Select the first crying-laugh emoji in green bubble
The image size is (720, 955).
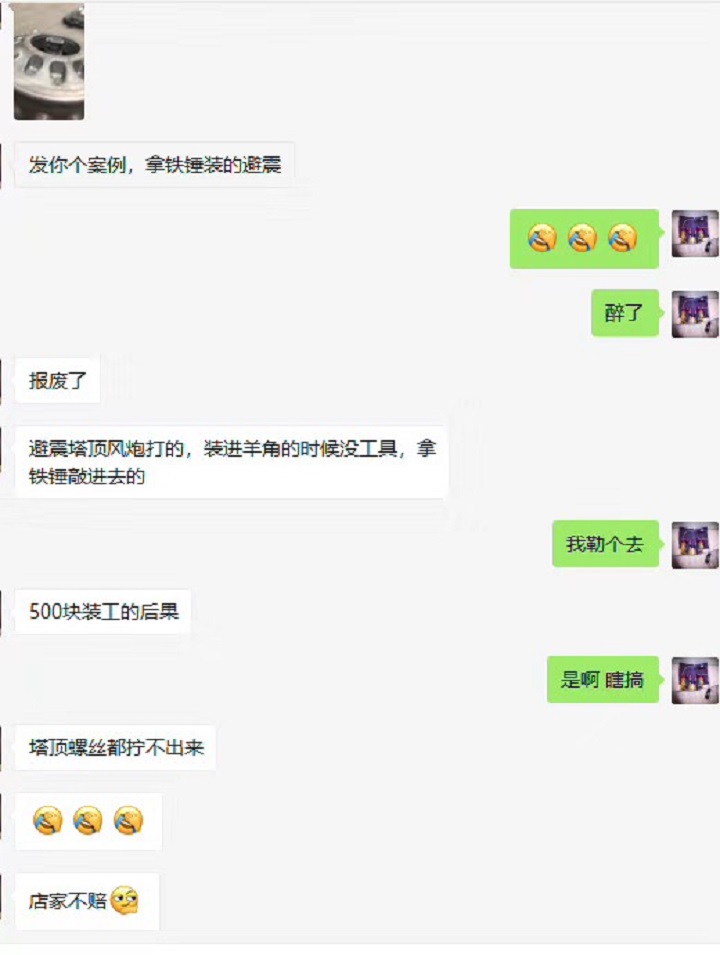(x=542, y=238)
